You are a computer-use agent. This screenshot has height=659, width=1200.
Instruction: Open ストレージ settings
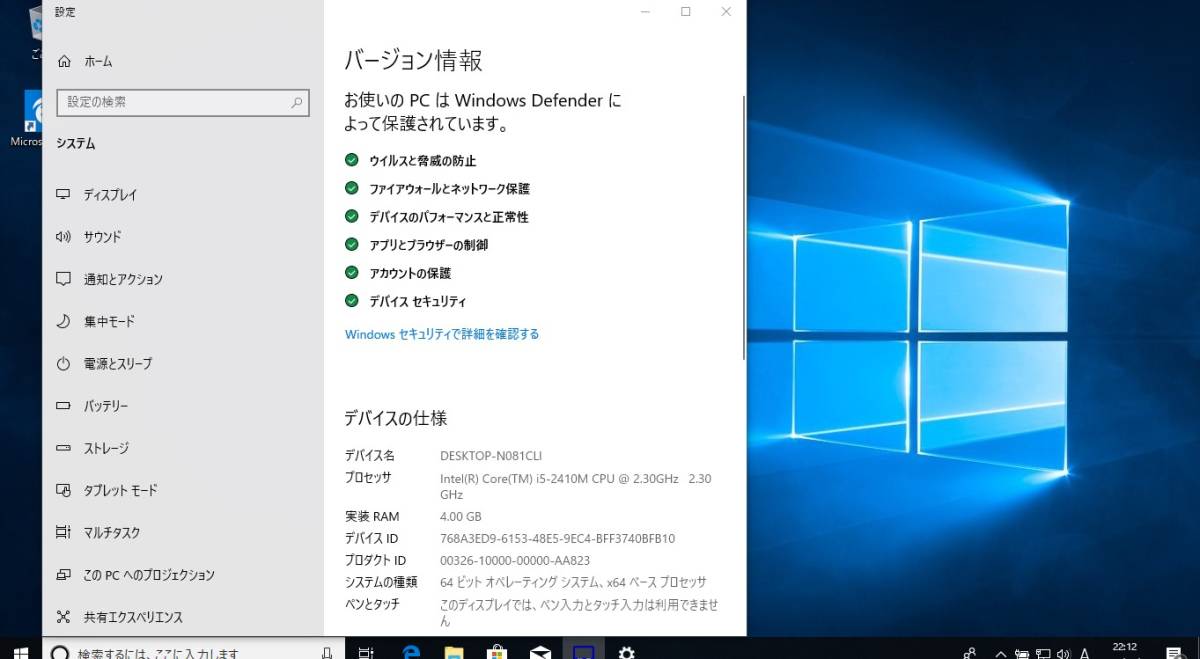[x=100, y=448]
